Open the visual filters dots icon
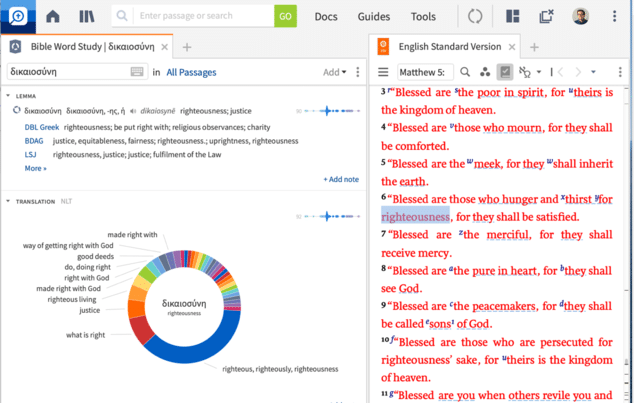Image resolution: width=634 pixels, height=403 pixels. [485, 72]
